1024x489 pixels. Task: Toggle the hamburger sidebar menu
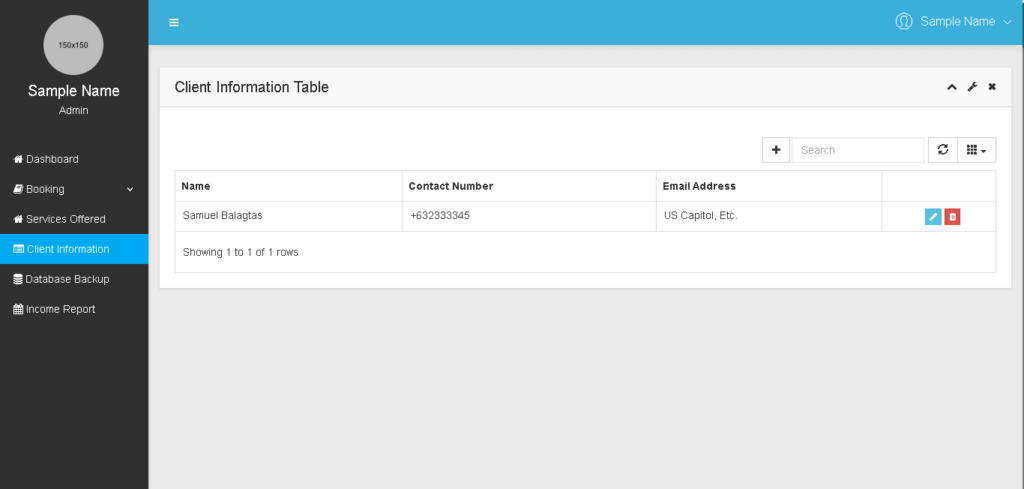coord(174,22)
